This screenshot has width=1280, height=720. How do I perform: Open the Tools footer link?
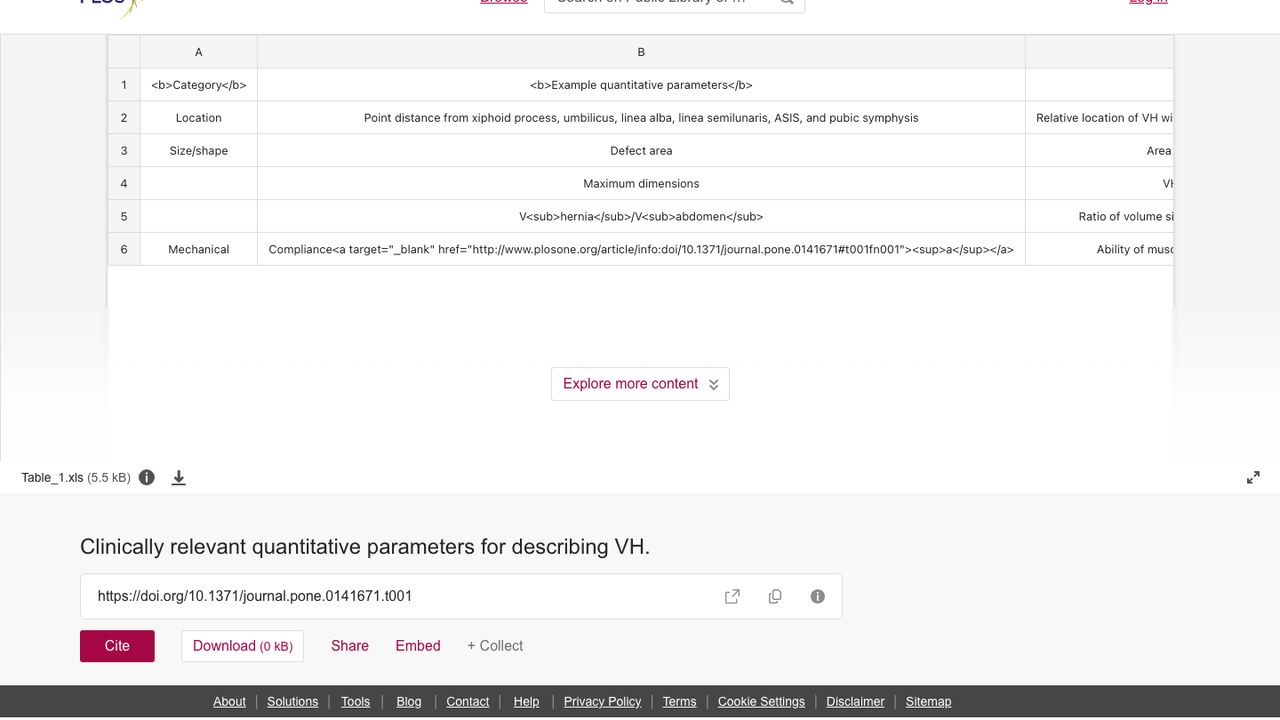pyautogui.click(x=355, y=702)
